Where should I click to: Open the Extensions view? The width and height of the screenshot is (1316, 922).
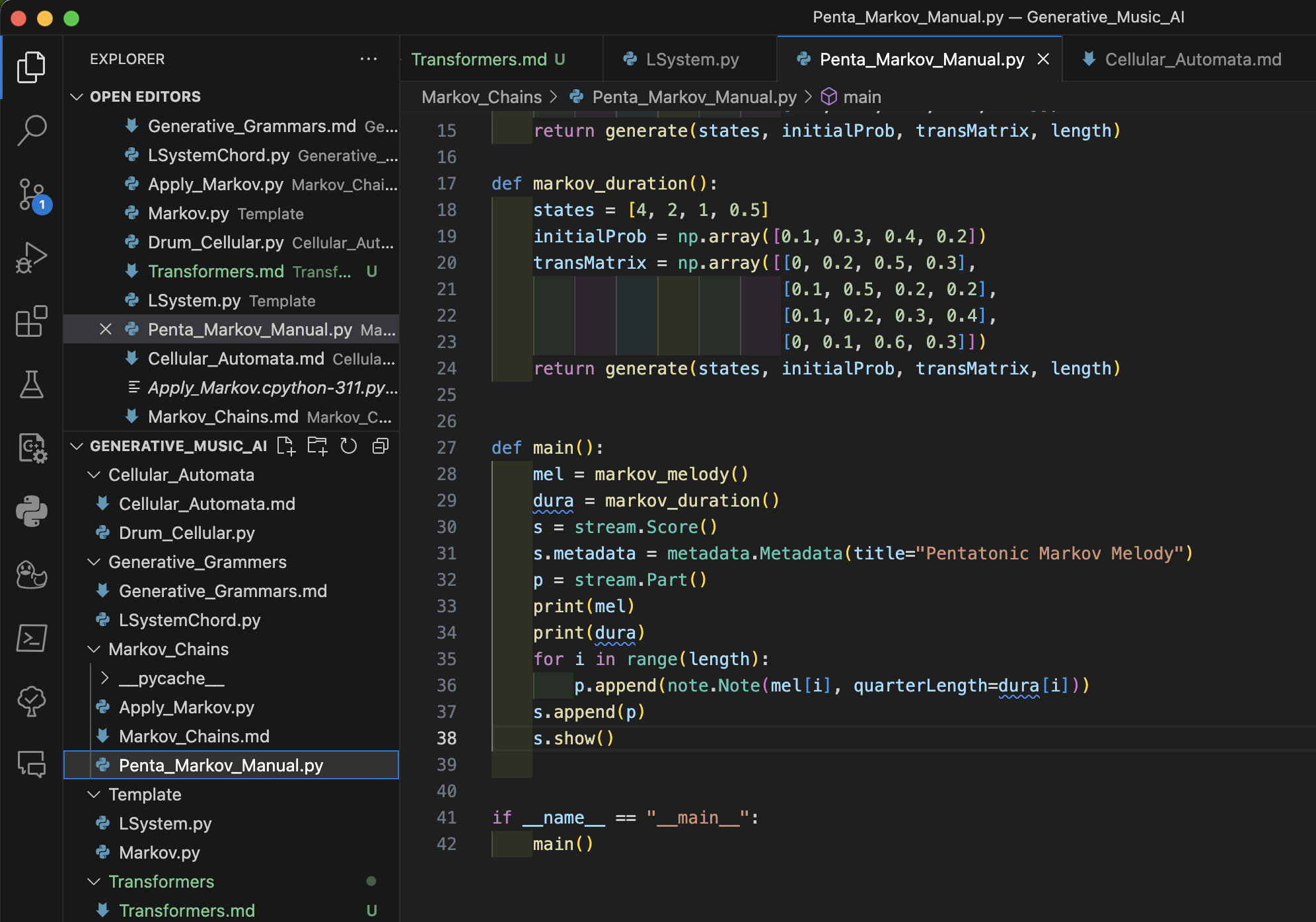(x=31, y=321)
